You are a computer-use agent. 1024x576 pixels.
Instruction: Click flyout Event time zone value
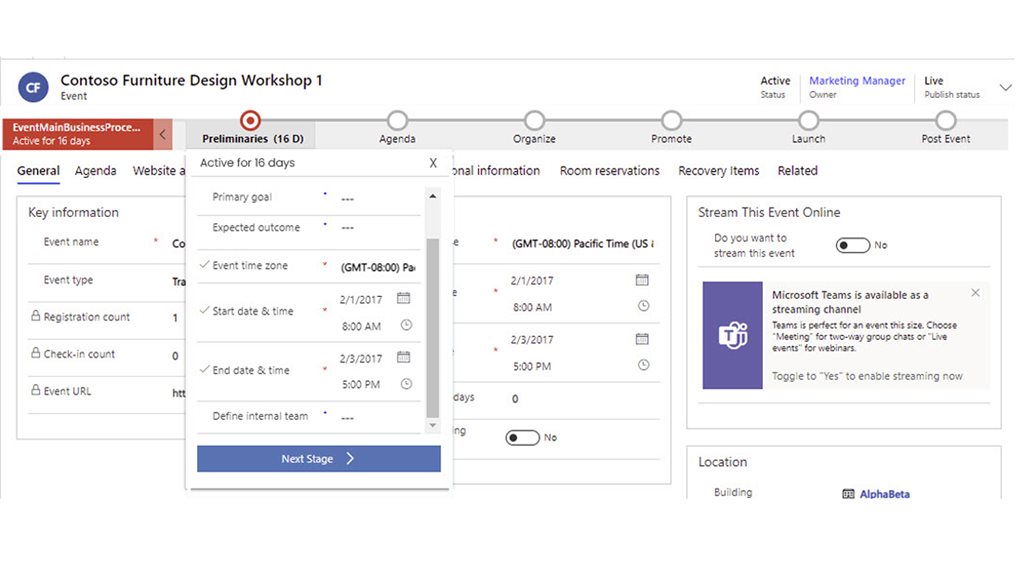[x=377, y=267]
